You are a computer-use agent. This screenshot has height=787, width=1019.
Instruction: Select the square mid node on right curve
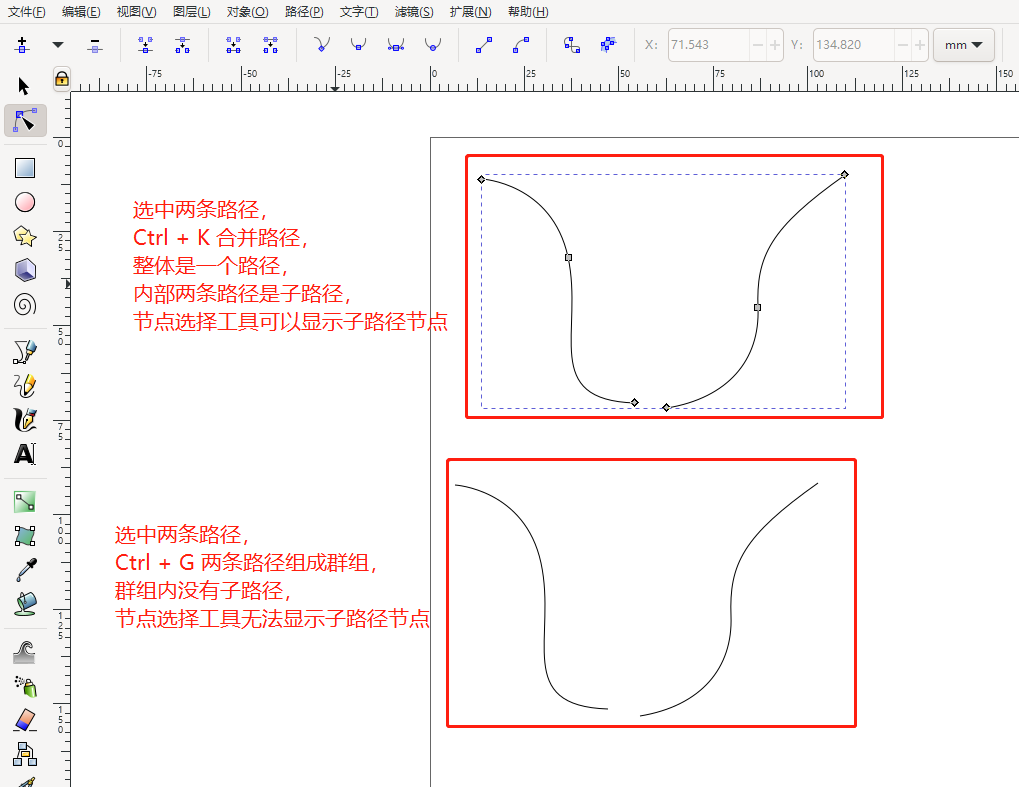pos(757,307)
